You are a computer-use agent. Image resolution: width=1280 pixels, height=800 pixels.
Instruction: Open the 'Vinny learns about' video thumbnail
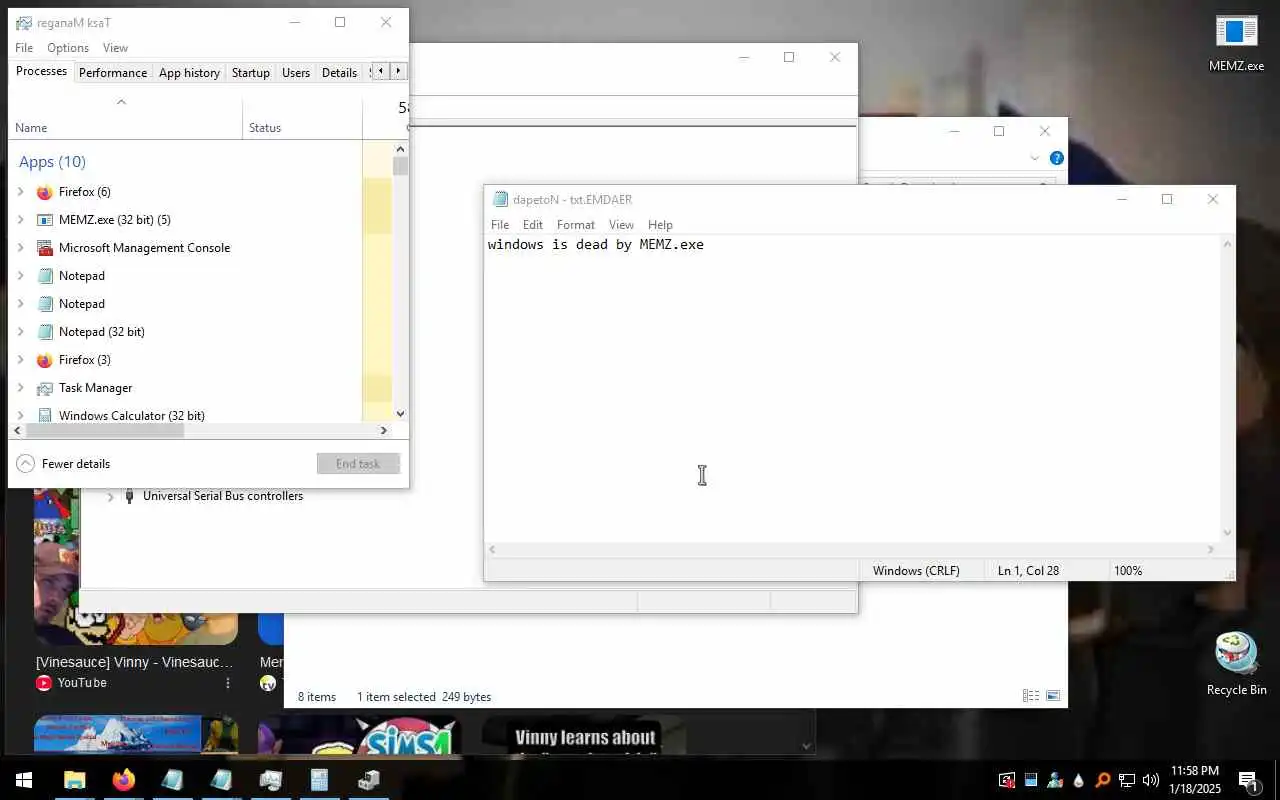[x=585, y=736]
